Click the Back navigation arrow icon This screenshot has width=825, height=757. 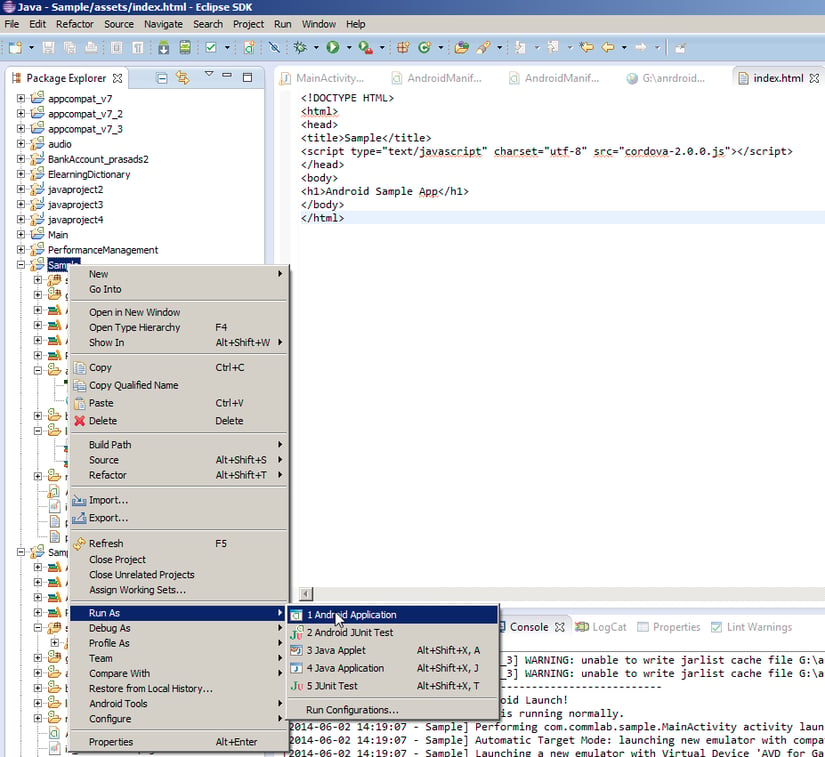coord(608,47)
